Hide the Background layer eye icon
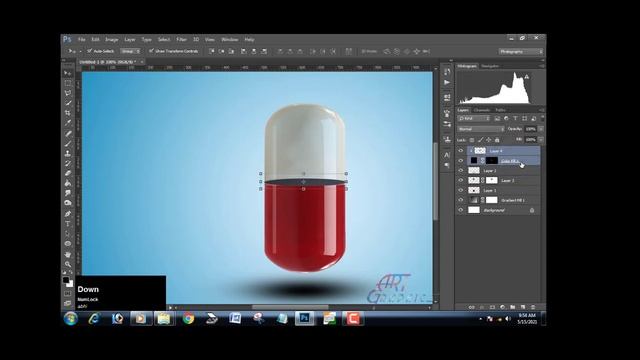This screenshot has width=640, height=360. [x=461, y=210]
